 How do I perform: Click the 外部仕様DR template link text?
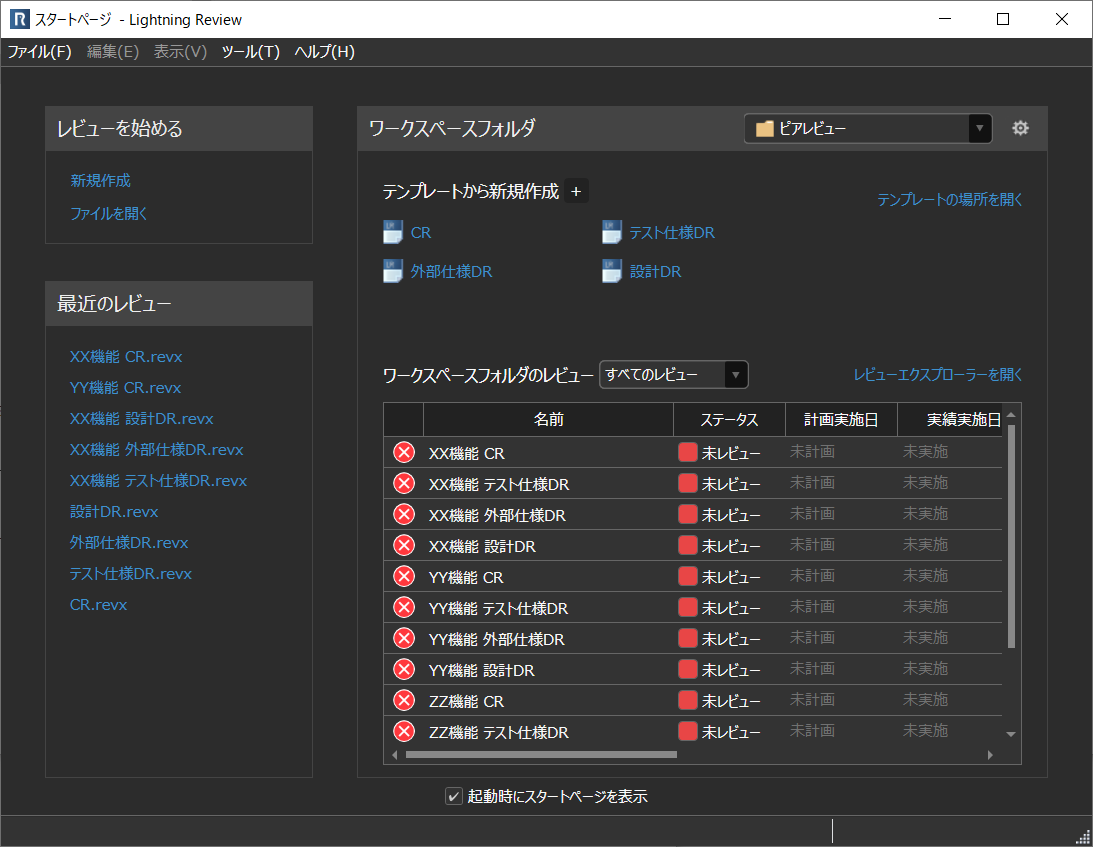point(452,271)
